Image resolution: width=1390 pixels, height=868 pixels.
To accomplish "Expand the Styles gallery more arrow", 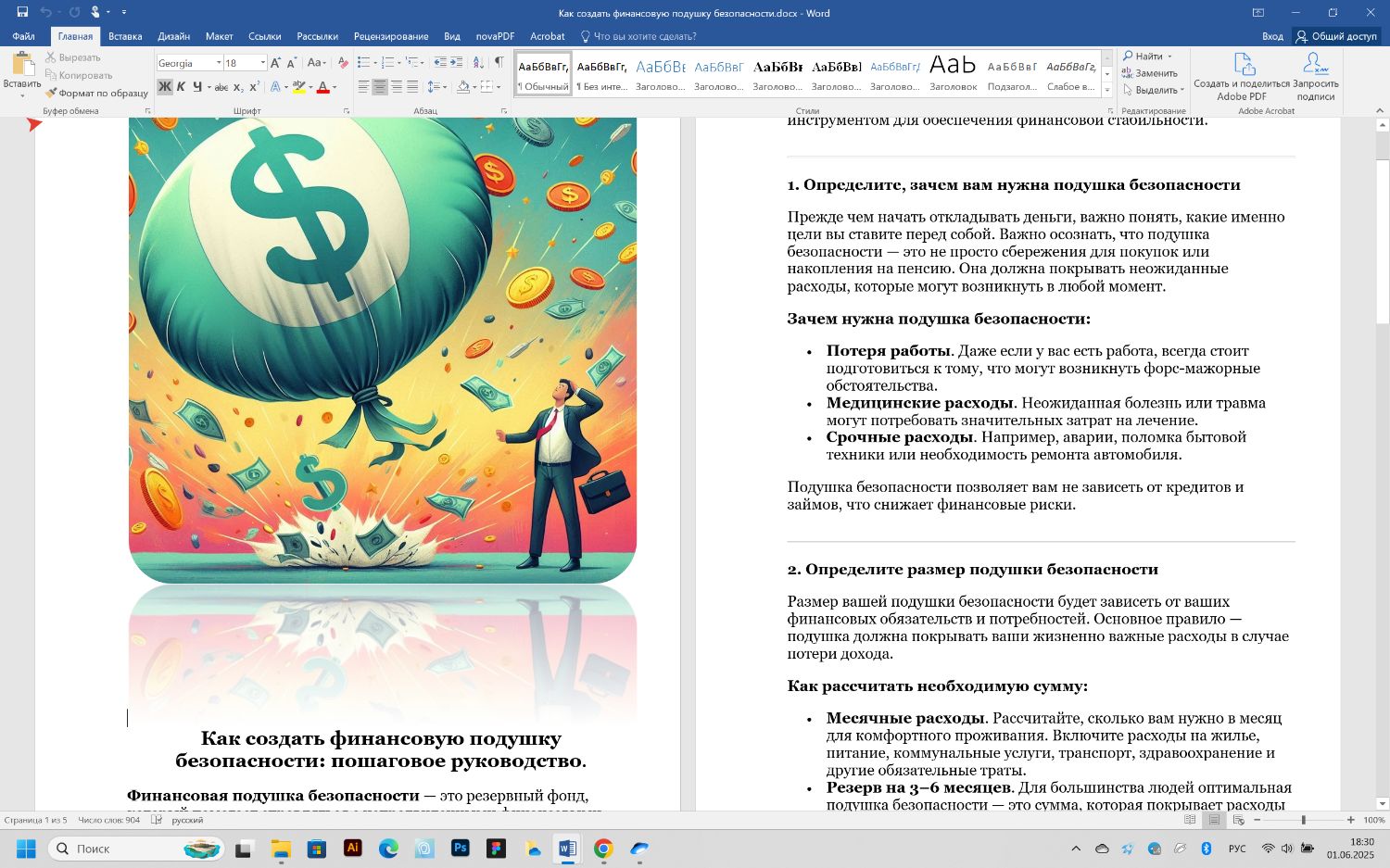I will [1107, 90].
